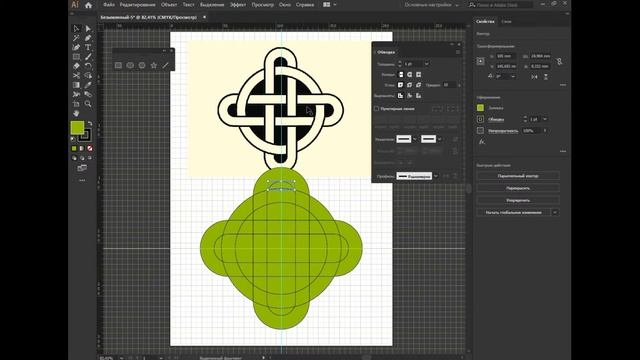640x360 pixels.
Task: Select the Zoom magnifier tool
Action: (88, 104)
